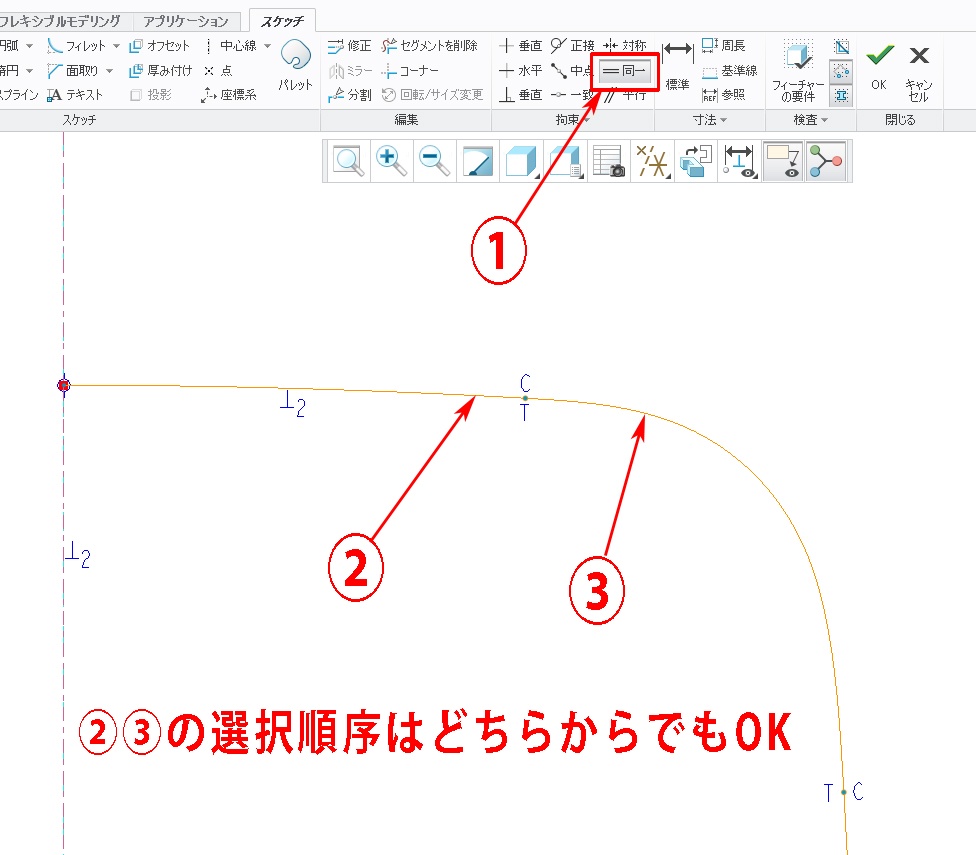
Task: Switch to the Applications (アプリケーション) tab
Action: (x=185, y=21)
